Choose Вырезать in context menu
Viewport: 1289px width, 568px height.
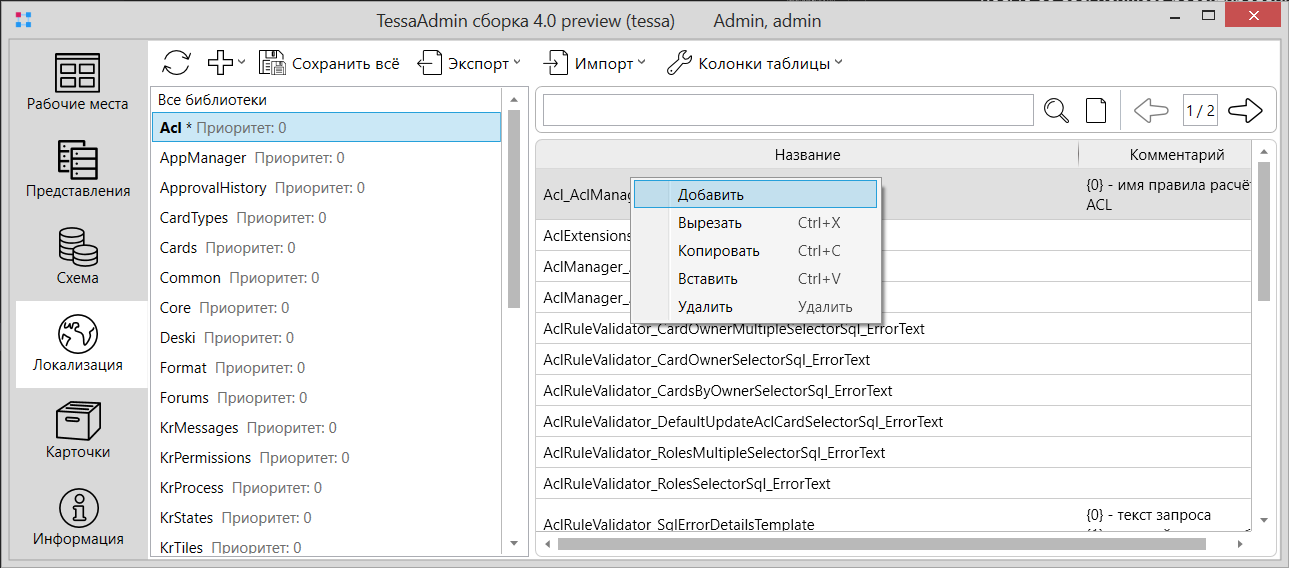point(756,223)
